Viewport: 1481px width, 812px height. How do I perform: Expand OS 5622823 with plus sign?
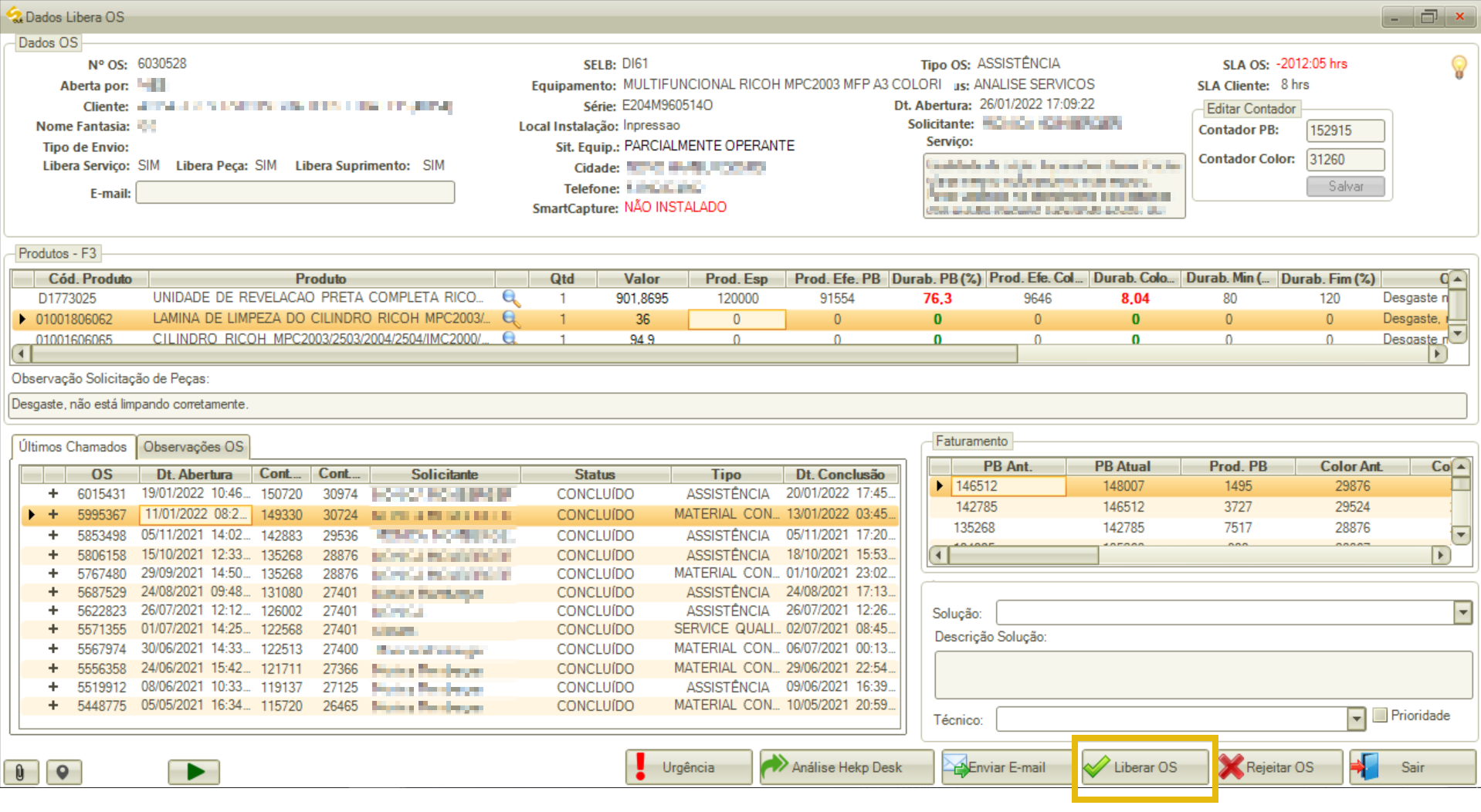(53, 611)
